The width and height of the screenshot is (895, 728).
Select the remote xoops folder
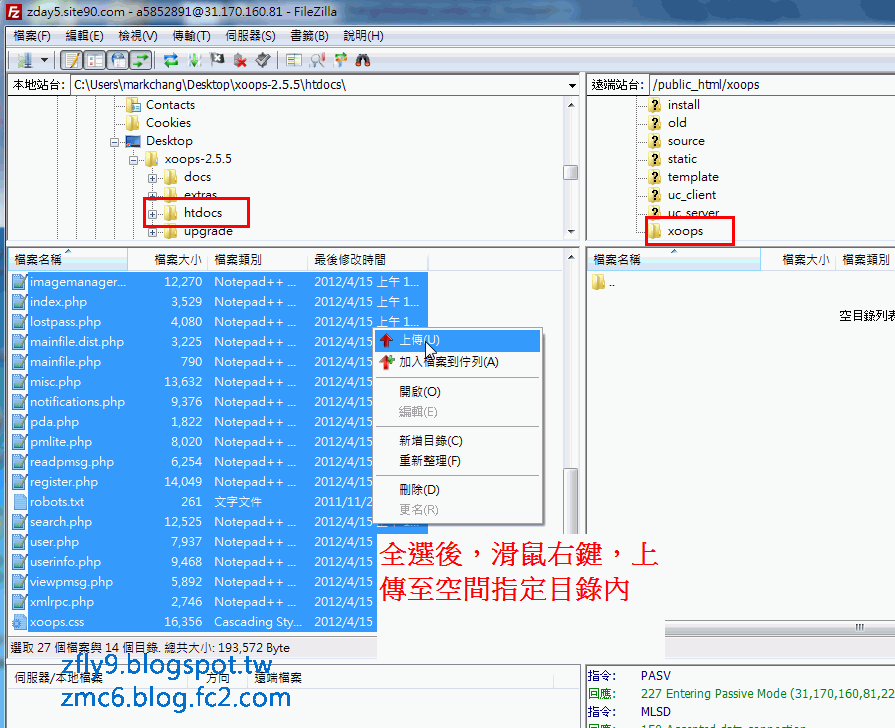click(685, 231)
